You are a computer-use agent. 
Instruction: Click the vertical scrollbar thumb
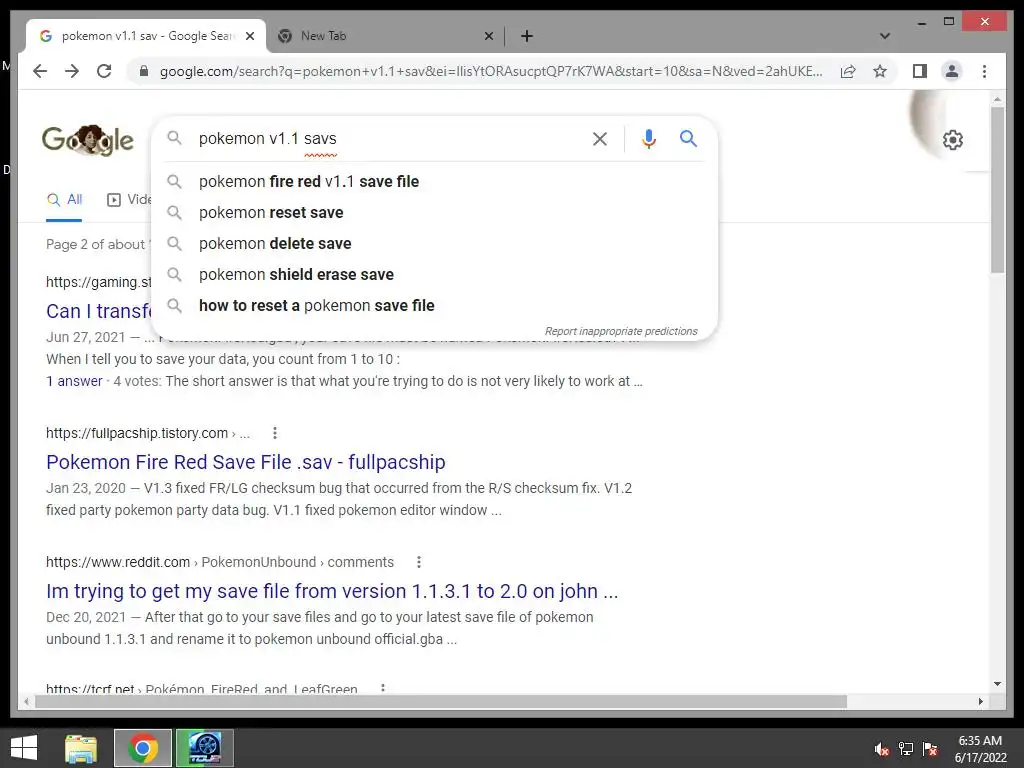coord(997,189)
